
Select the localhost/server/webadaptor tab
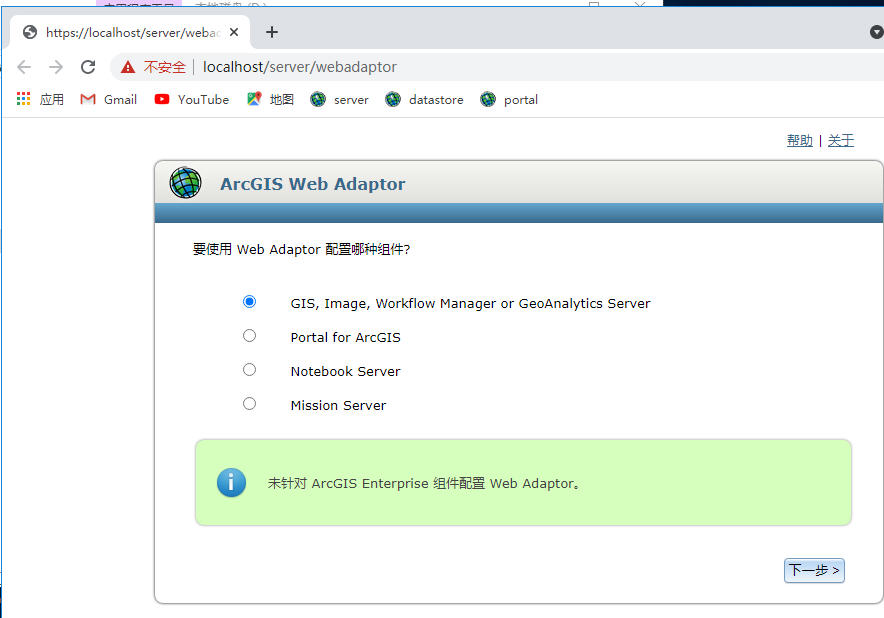pos(130,32)
